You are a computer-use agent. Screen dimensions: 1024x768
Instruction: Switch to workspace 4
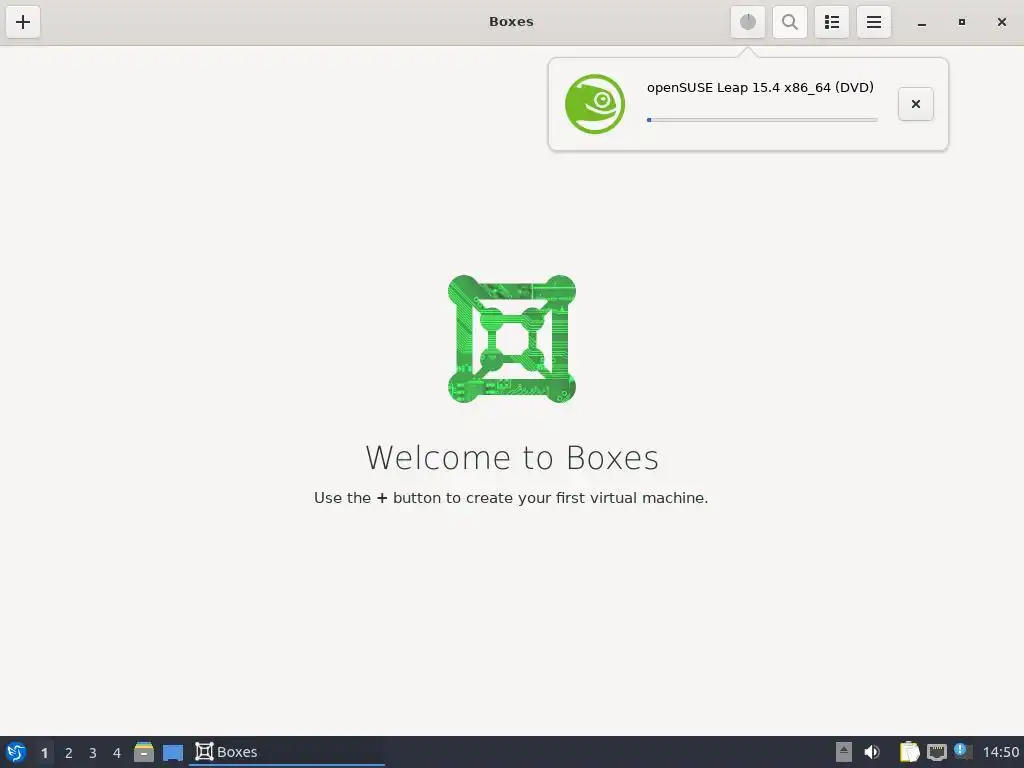tap(117, 753)
